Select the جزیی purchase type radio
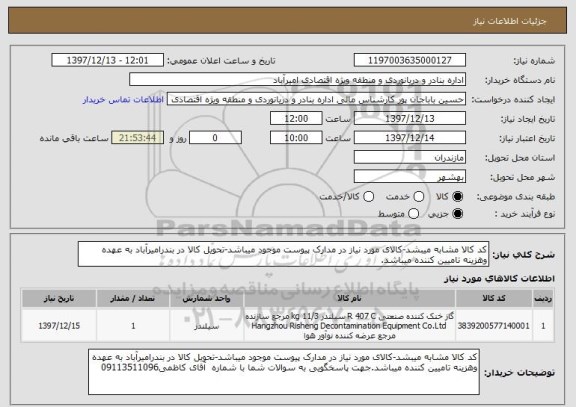Screen dimensions: 576x407 [x=457, y=214]
